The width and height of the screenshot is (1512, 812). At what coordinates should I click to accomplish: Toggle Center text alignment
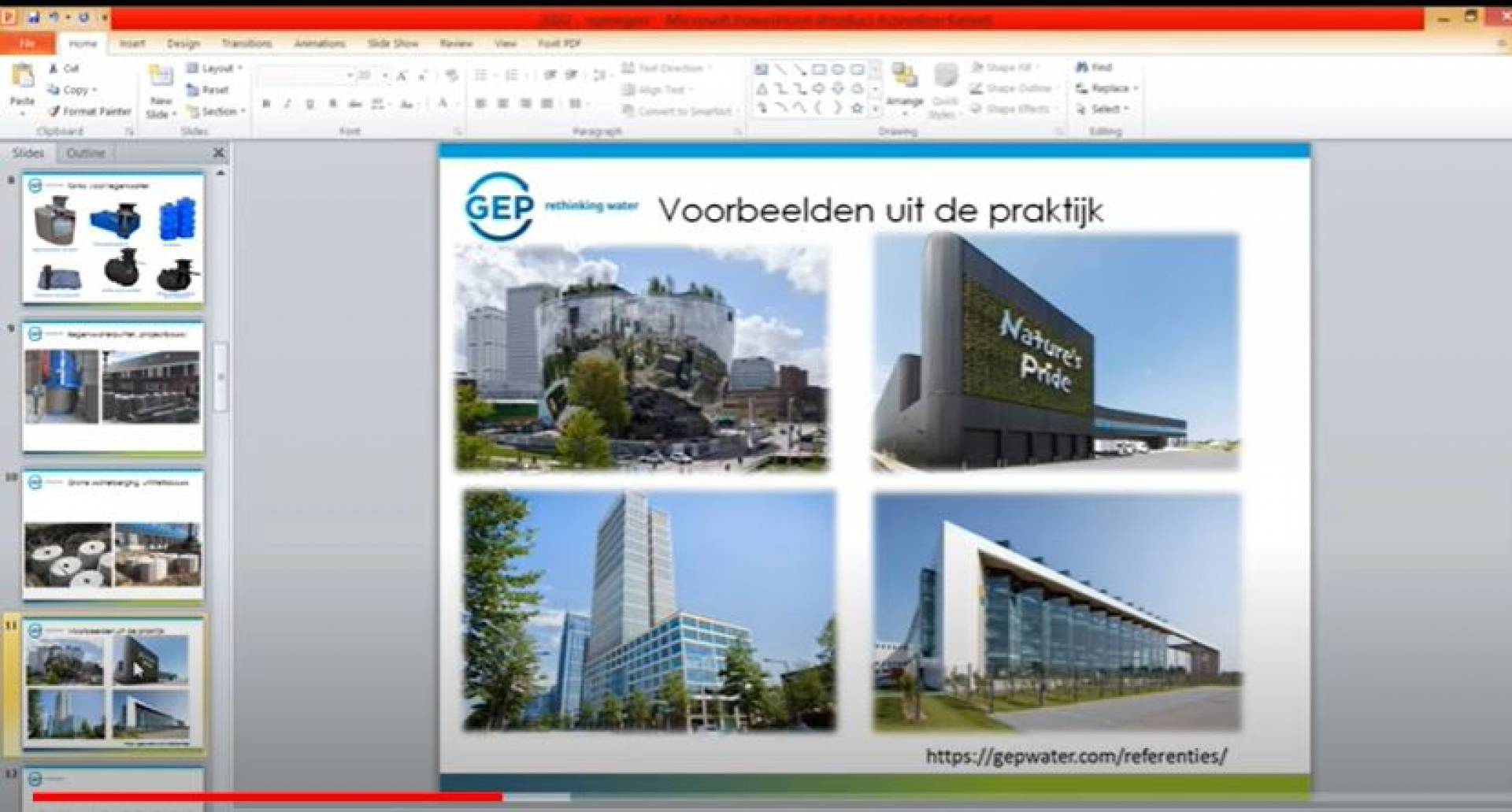point(502,104)
